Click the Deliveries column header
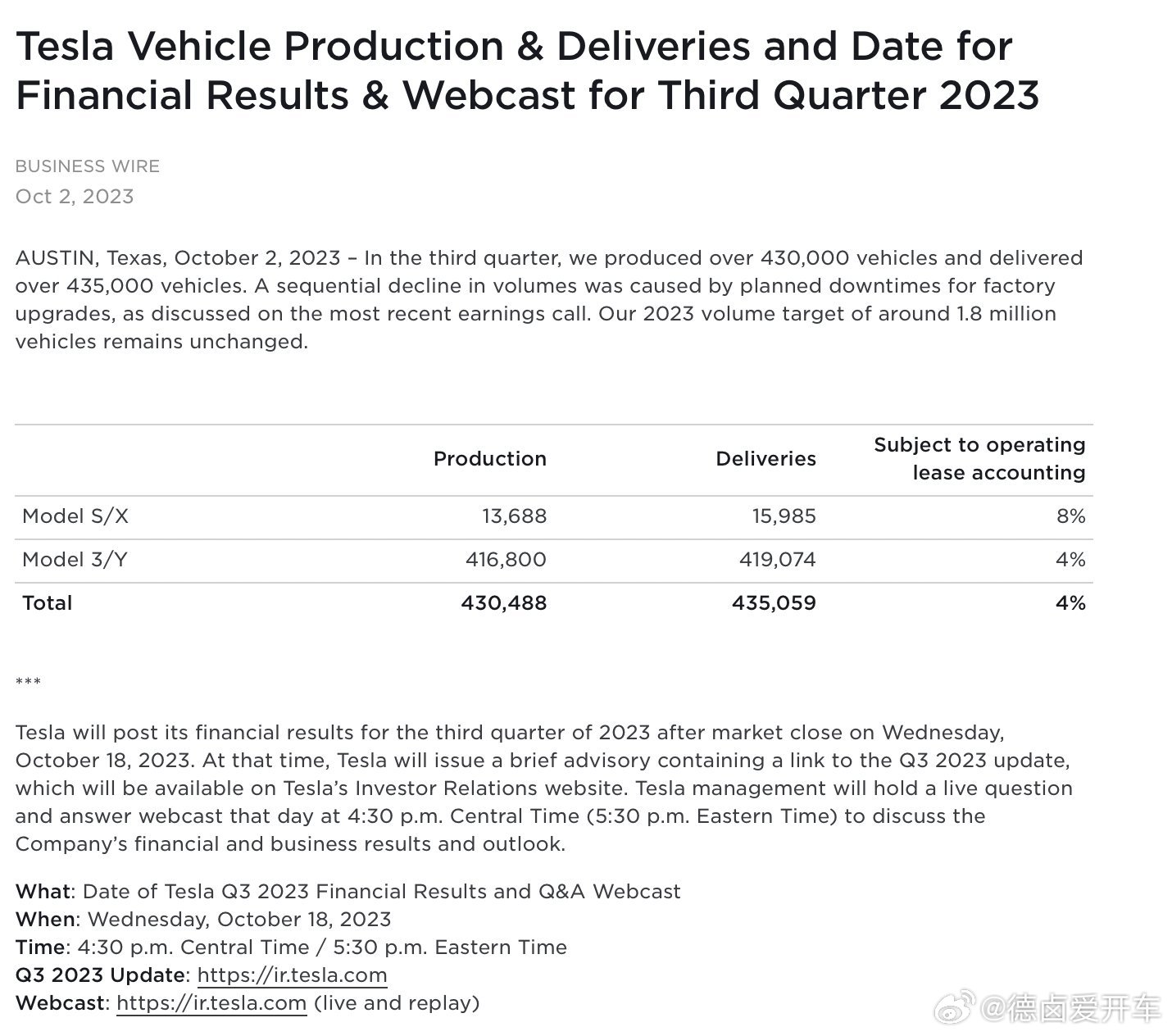The width and height of the screenshot is (1172, 1036). (765, 459)
